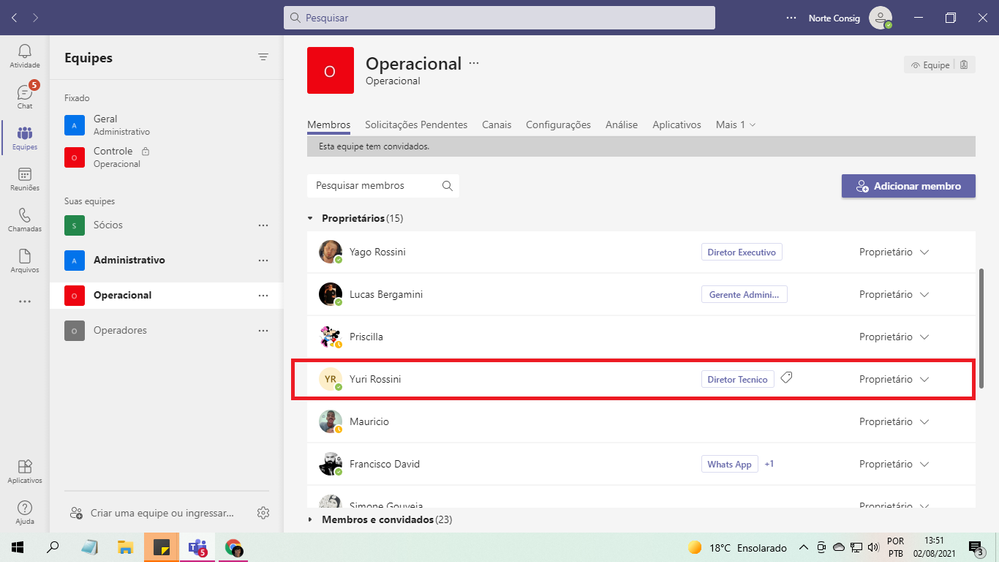The height and width of the screenshot is (562, 999).
Task: Click the filter teams icon
Action: pos(263,57)
